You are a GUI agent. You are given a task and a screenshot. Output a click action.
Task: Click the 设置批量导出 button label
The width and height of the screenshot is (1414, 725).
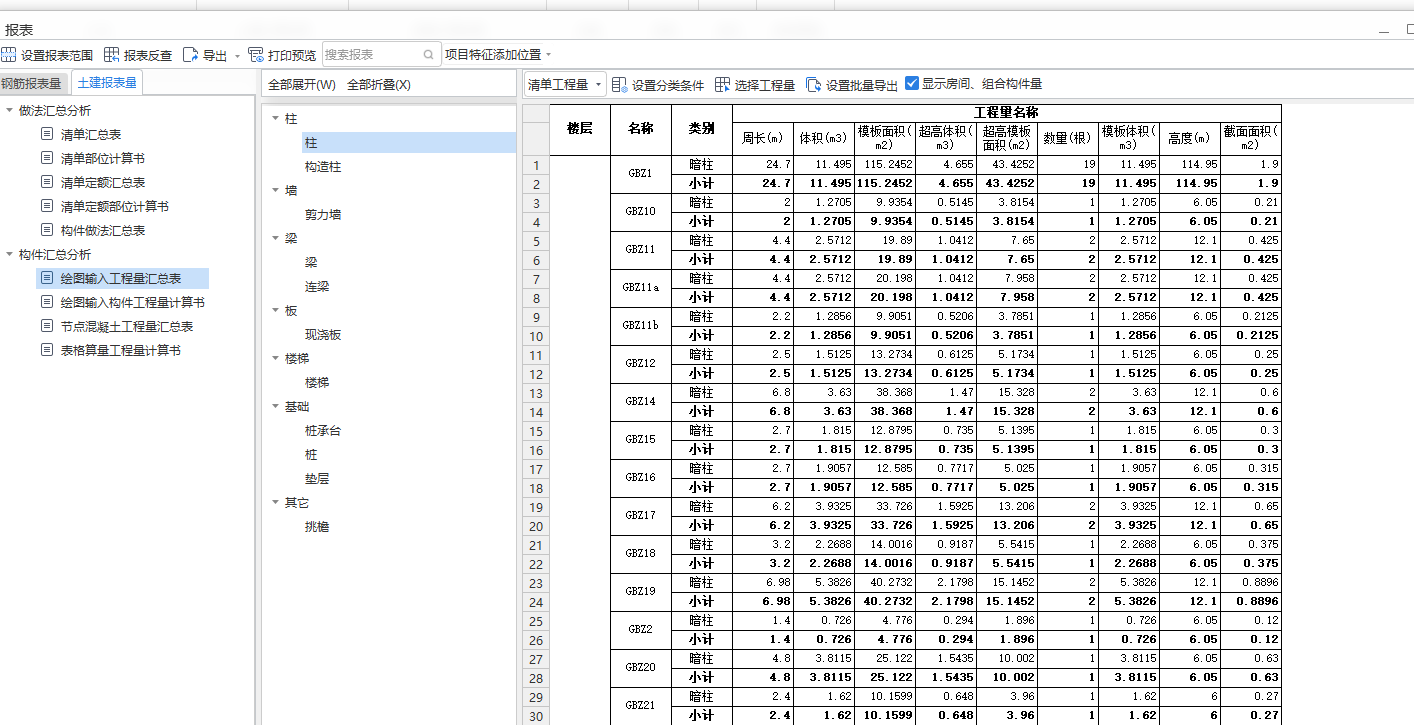pos(862,85)
